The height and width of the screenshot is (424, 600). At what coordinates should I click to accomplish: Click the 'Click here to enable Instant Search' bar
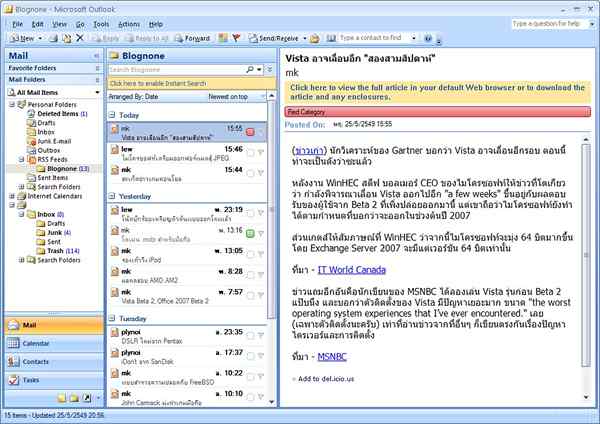click(191, 83)
